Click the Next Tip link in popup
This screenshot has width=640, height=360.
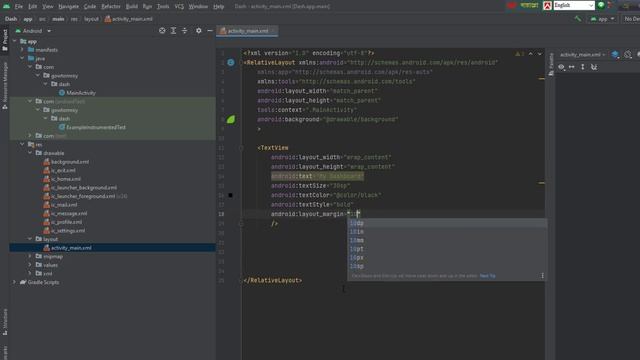(487, 276)
